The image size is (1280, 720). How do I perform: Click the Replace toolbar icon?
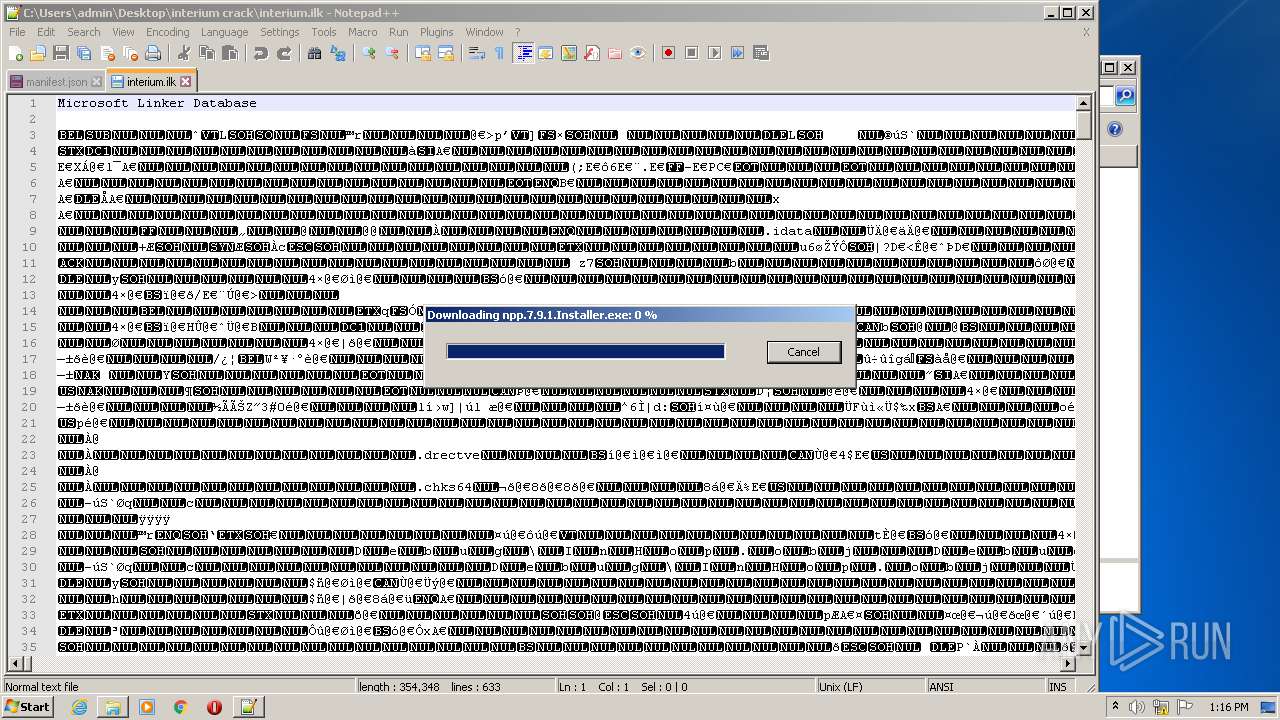coord(337,53)
